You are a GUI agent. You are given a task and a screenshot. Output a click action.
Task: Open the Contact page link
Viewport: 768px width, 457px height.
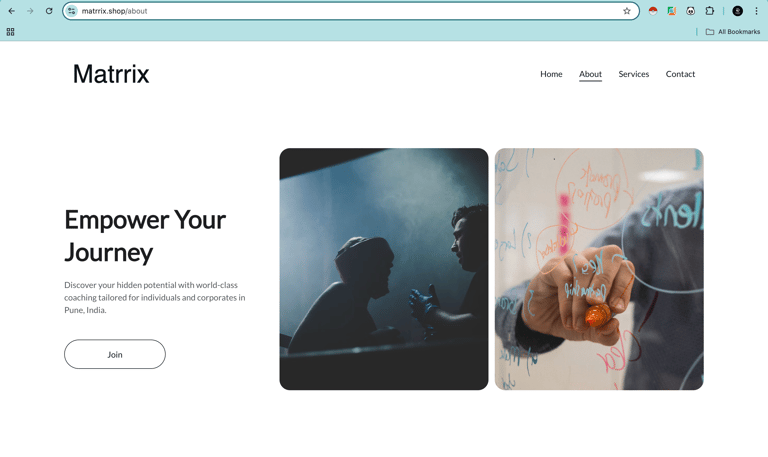tap(680, 74)
